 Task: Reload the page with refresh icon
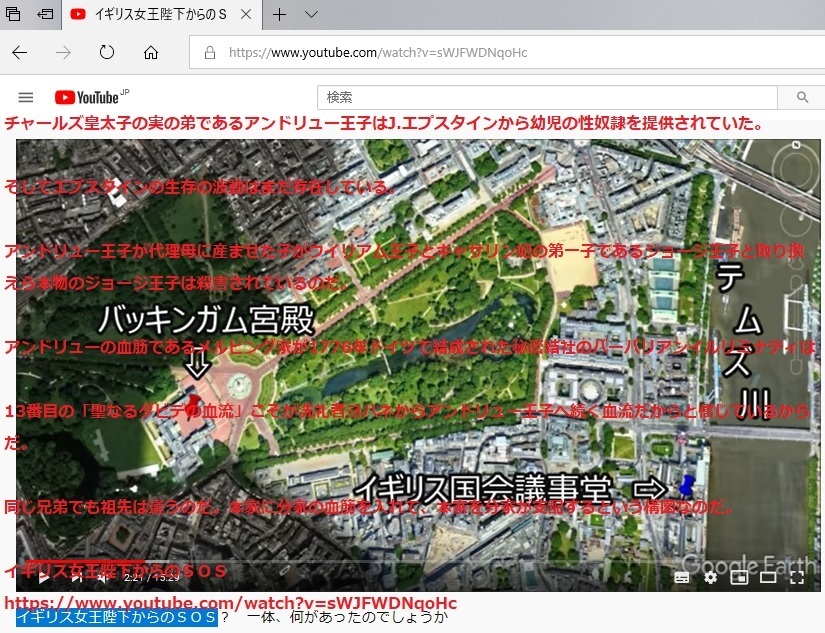click(107, 52)
